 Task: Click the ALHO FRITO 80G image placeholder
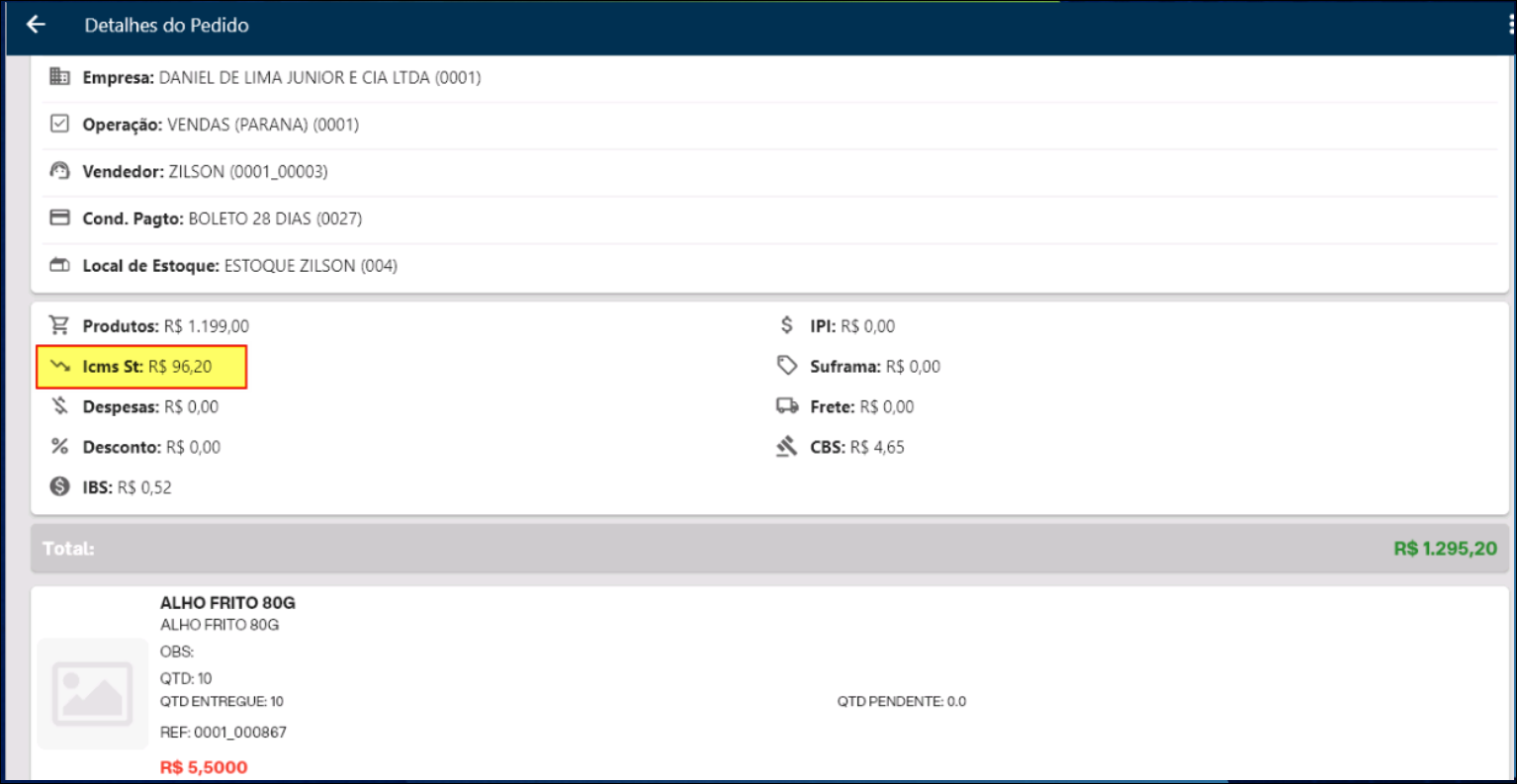[93, 693]
